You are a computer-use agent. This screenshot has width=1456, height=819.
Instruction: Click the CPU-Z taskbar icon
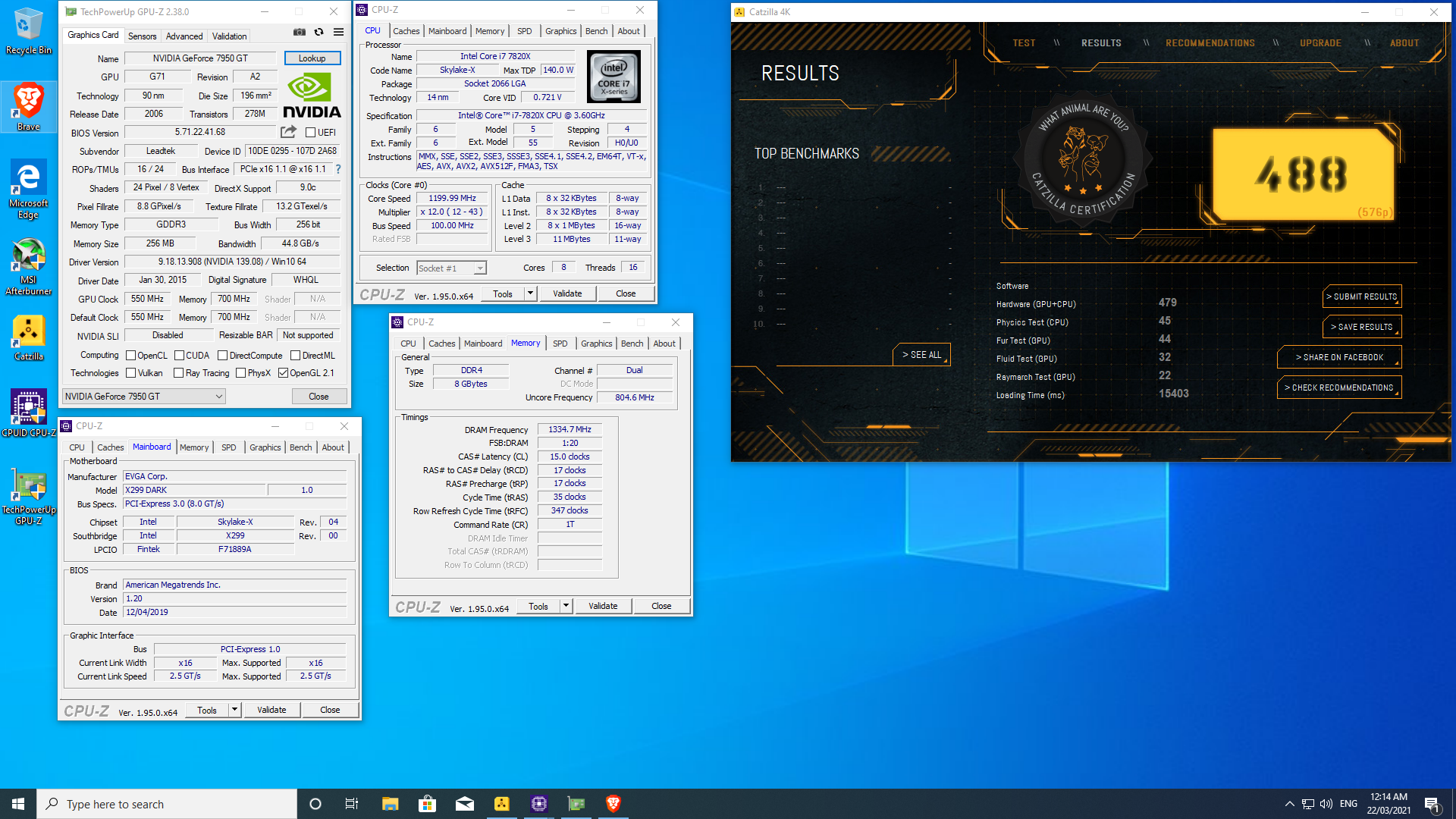[539, 804]
